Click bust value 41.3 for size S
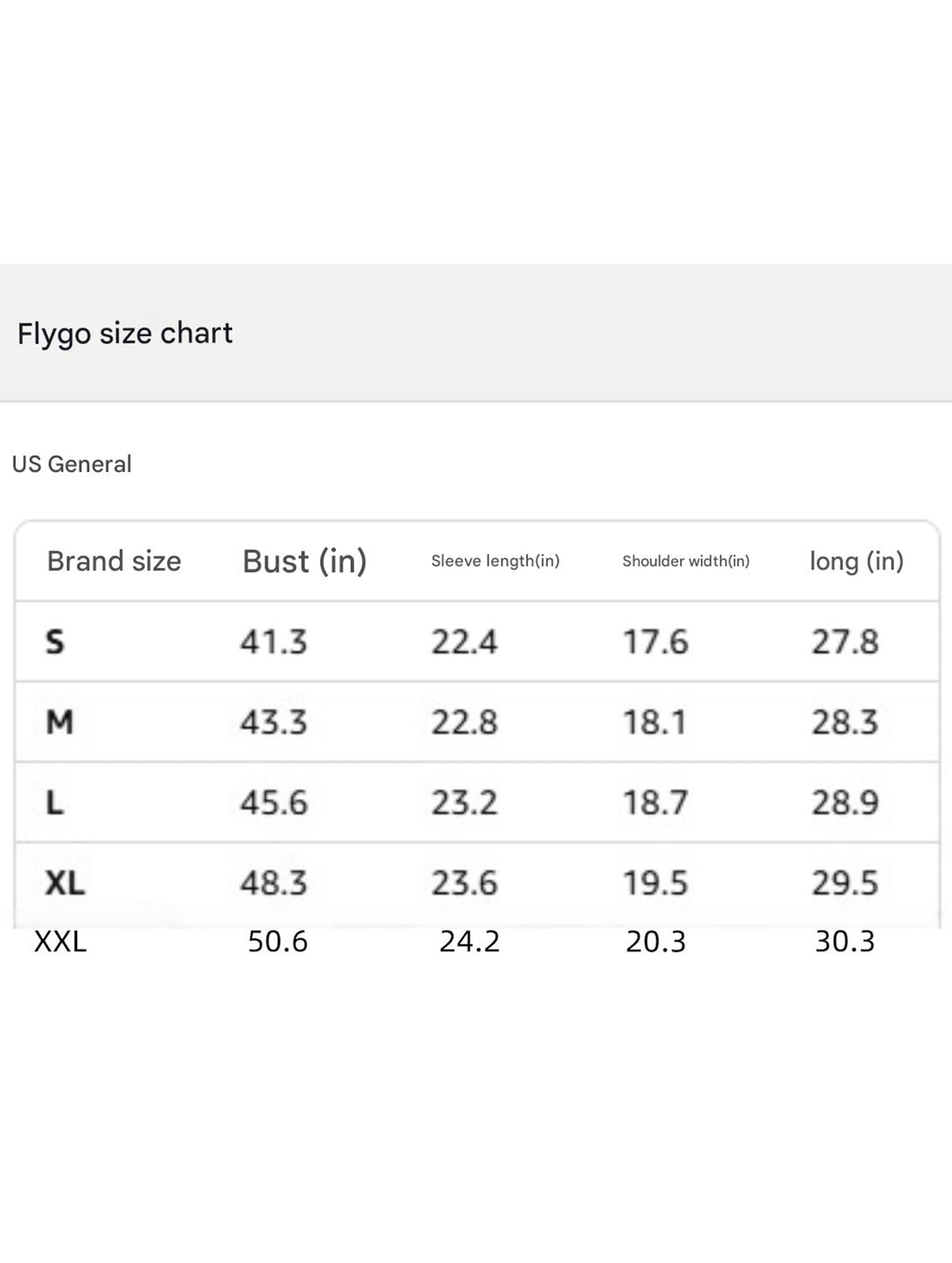This screenshot has width=952, height=1263. pyautogui.click(x=274, y=642)
